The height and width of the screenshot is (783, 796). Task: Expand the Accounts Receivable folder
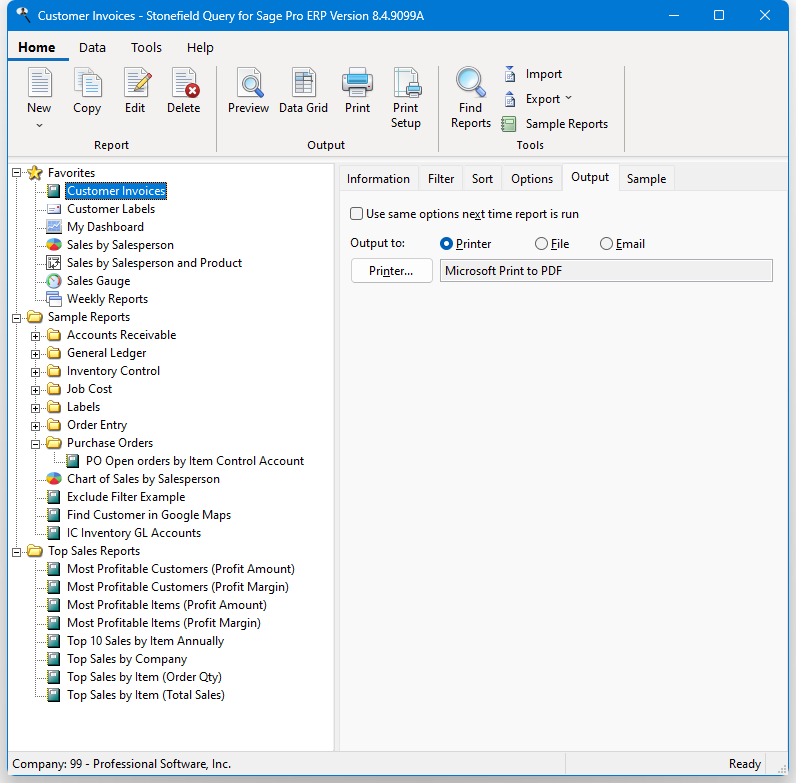[35, 336]
